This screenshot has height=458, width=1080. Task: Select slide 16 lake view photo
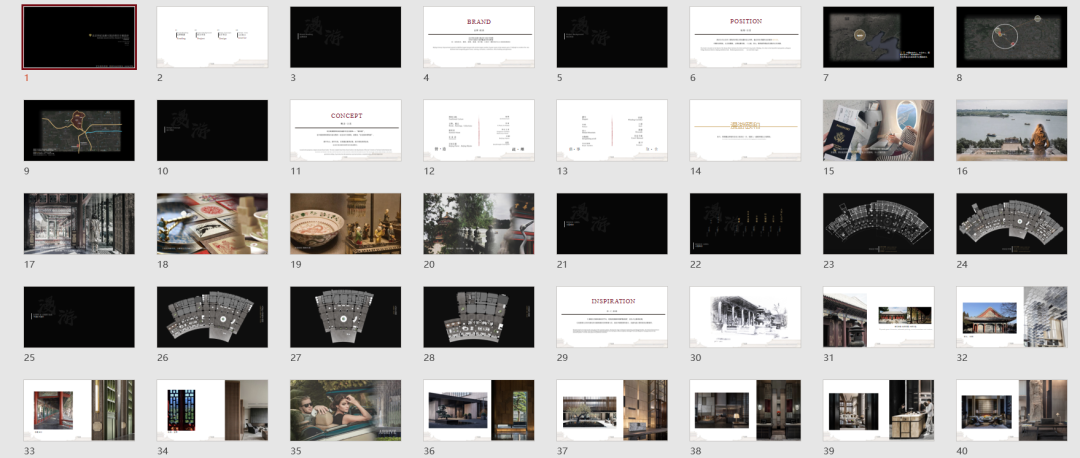point(1012,130)
